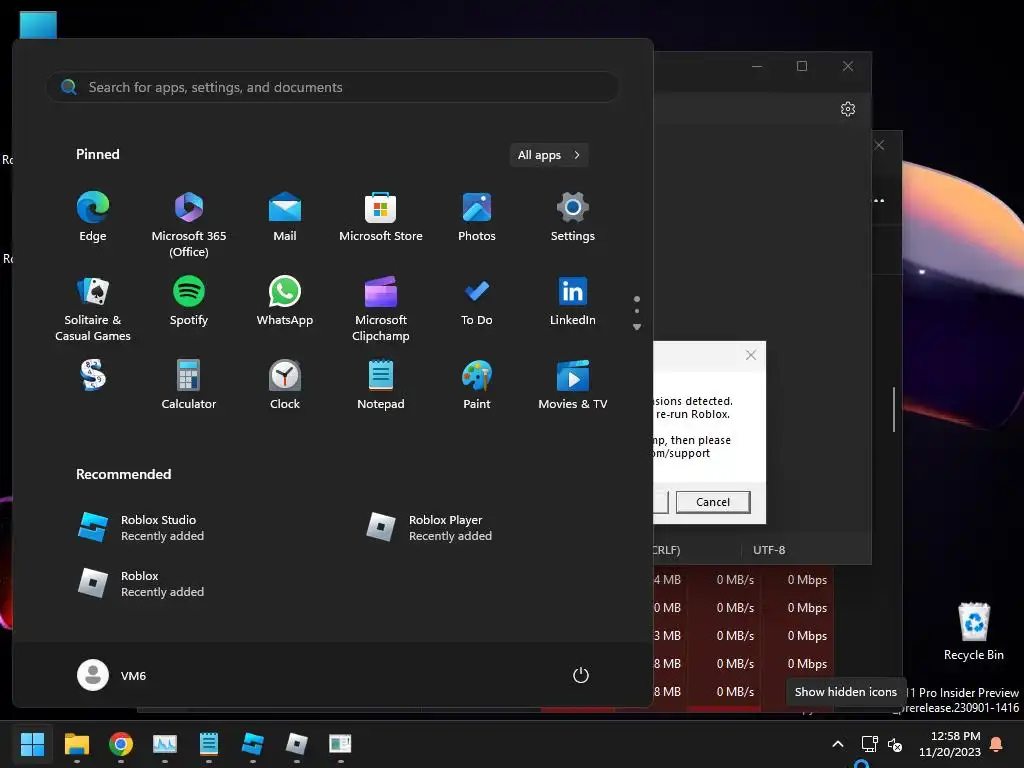Select the Recycle Bin desktop icon

tap(974, 632)
